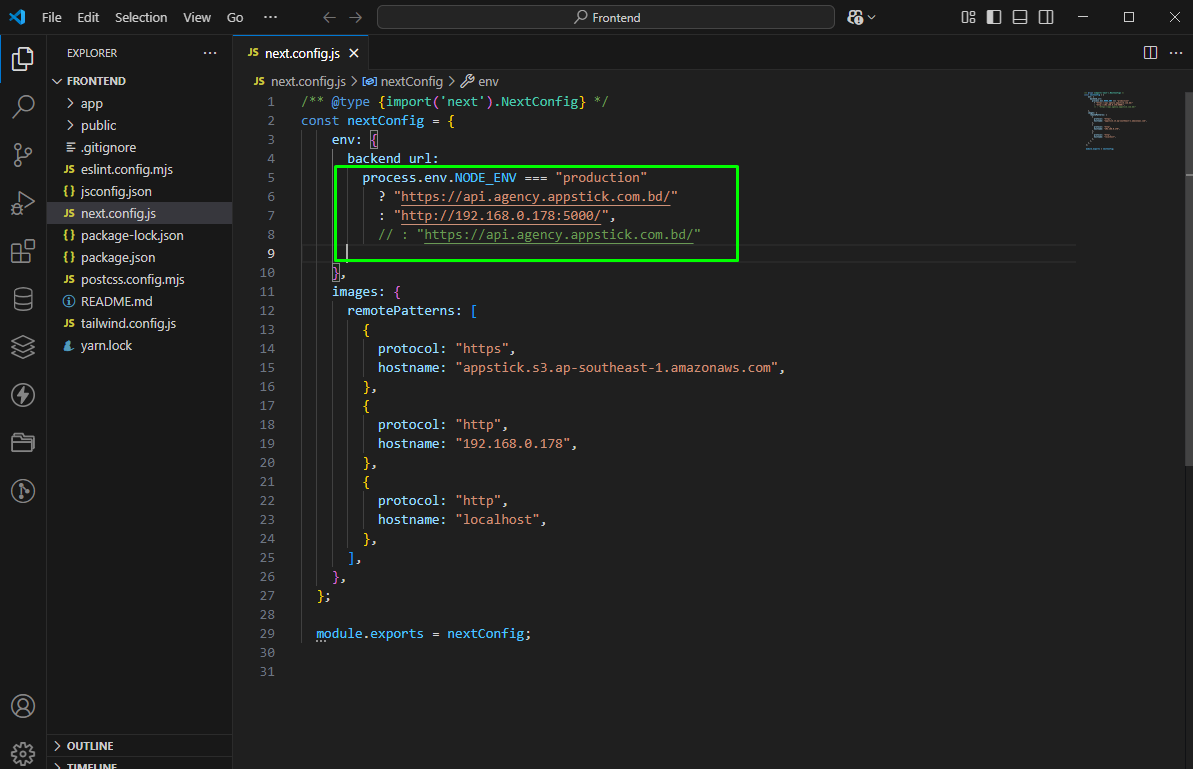Customize layout from title bar
Image resolution: width=1193 pixels, height=769 pixels.
coord(968,17)
